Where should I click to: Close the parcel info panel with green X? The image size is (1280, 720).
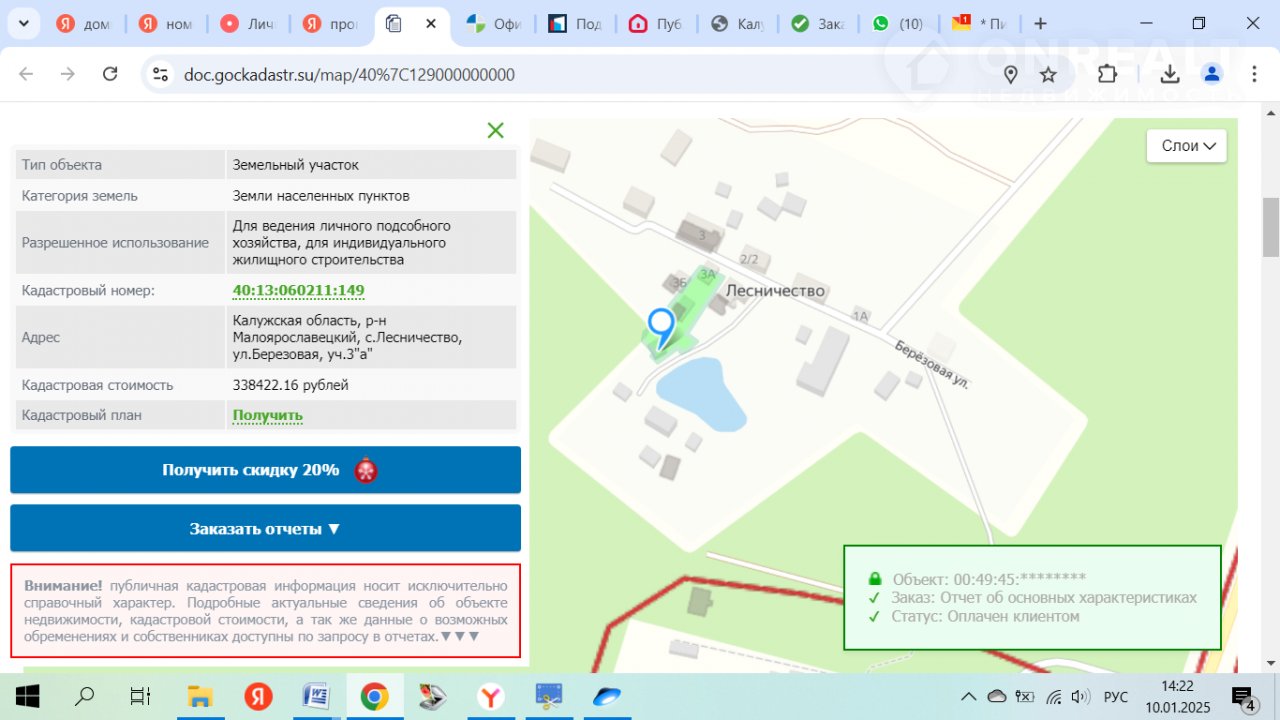(495, 130)
